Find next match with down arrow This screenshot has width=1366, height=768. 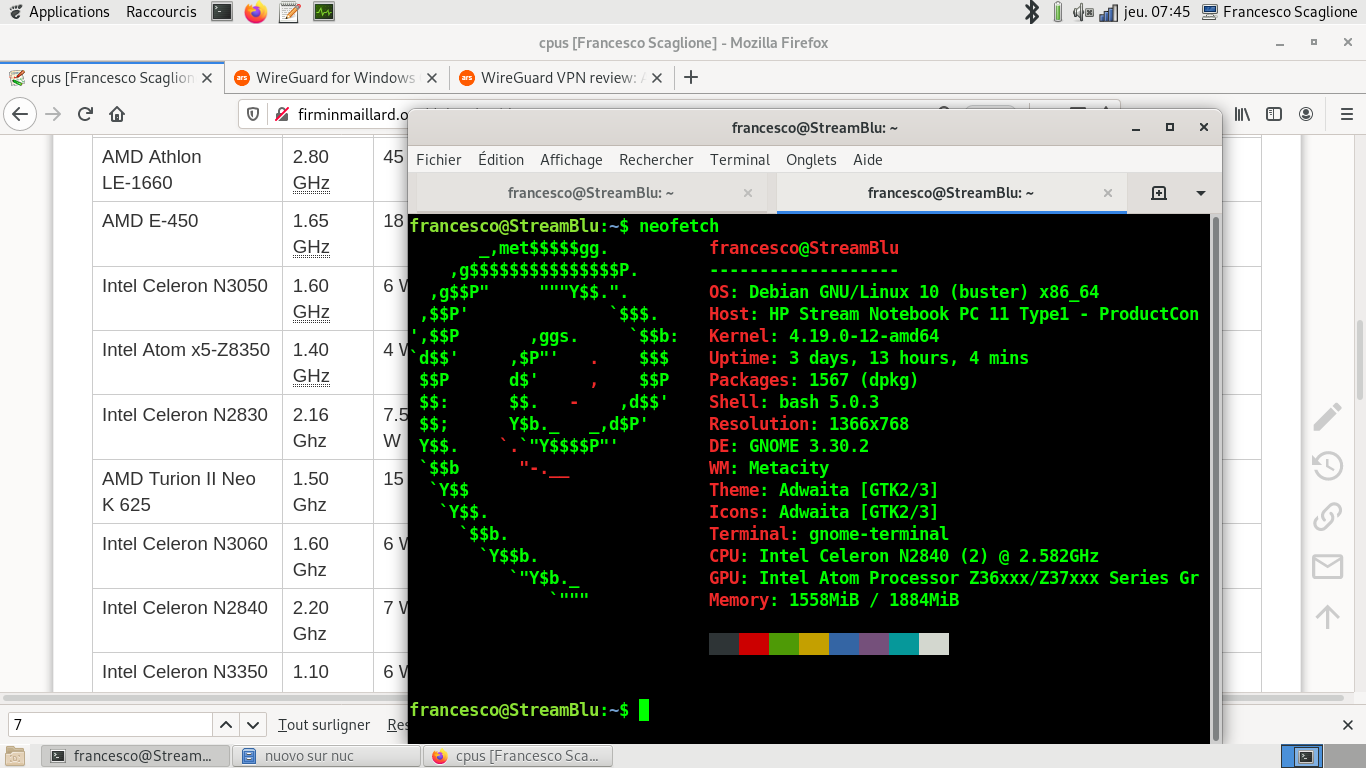pyautogui.click(x=253, y=725)
